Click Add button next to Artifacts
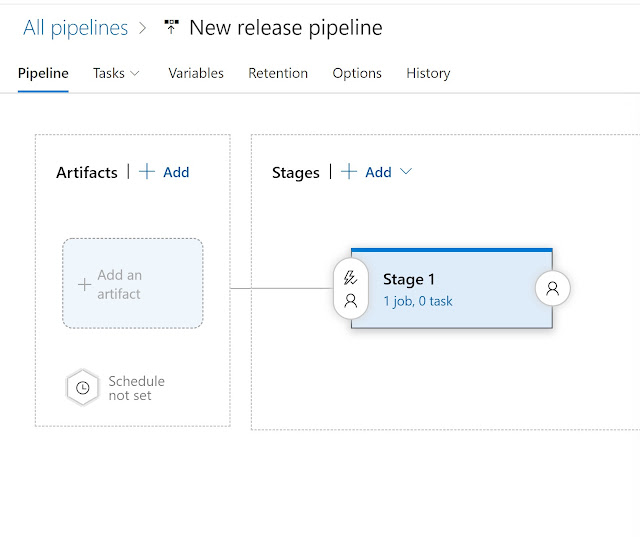 [176, 172]
